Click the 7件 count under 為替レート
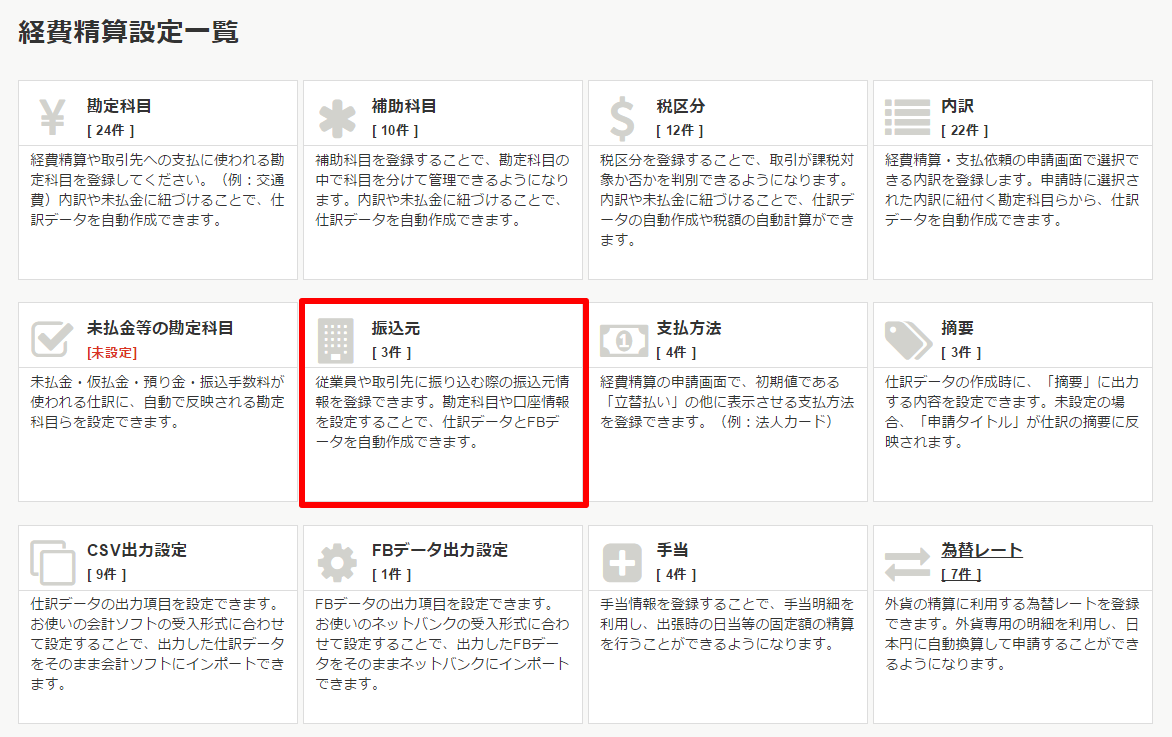This screenshot has height=737, width=1172. (961, 574)
